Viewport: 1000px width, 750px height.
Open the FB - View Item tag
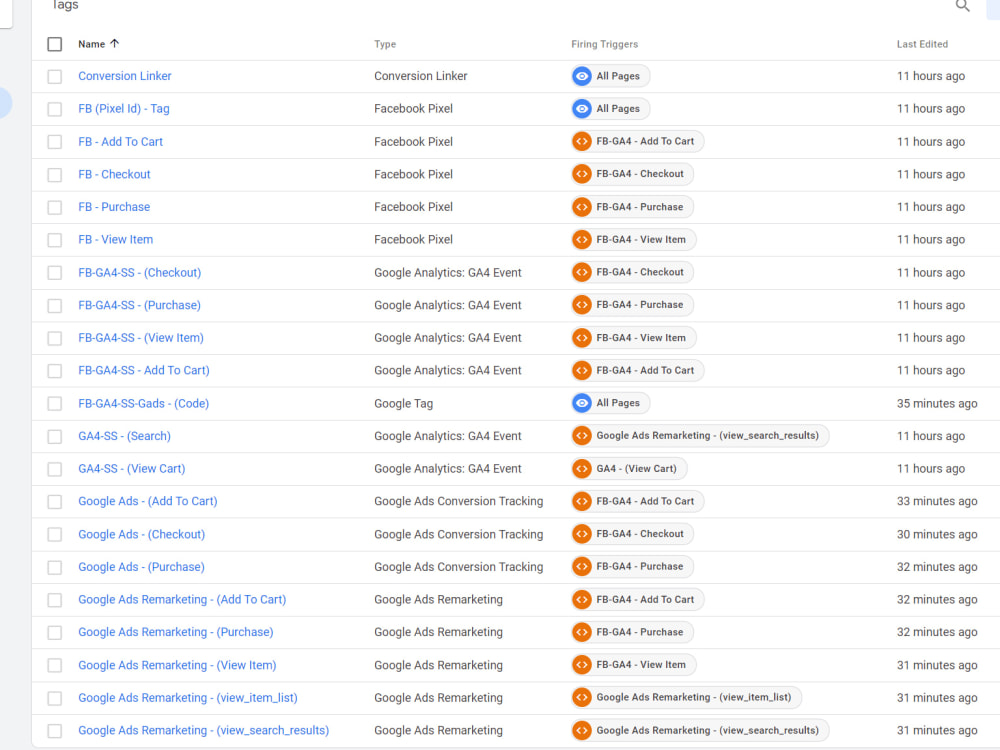tap(115, 239)
